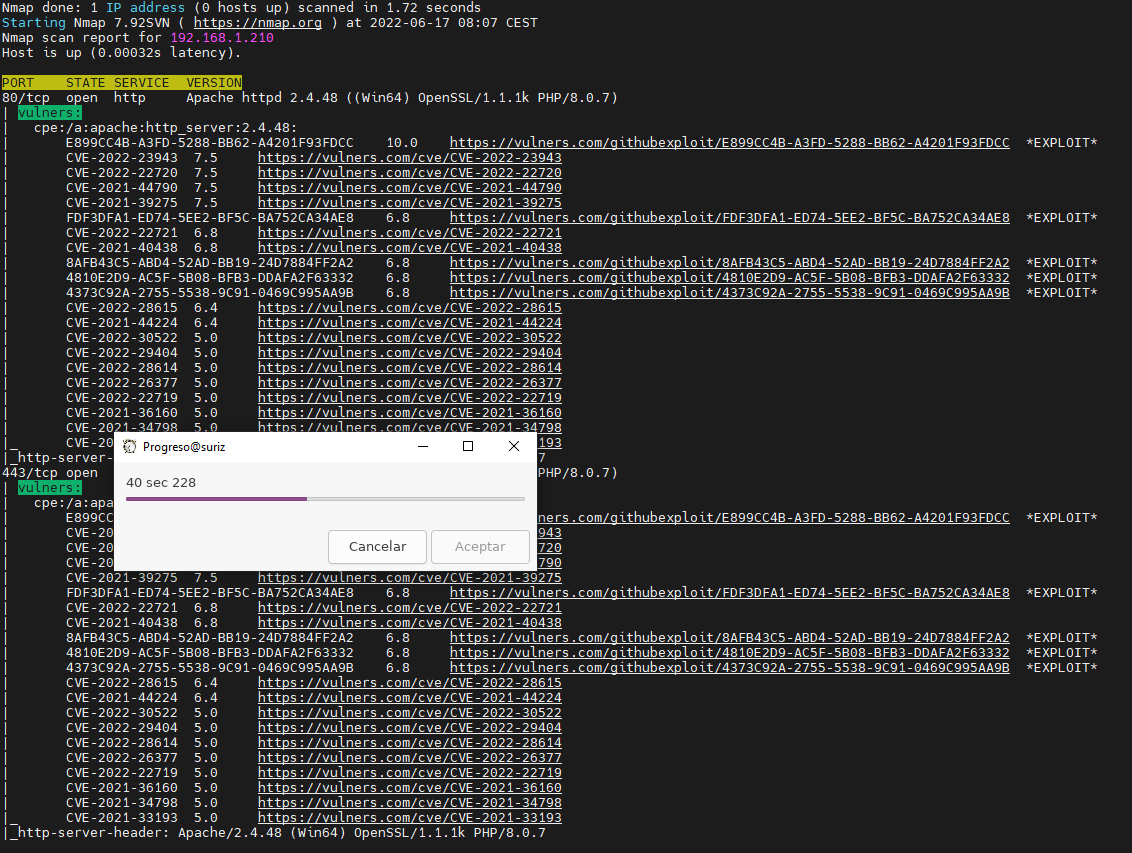The height and width of the screenshot is (853, 1132).
Task: Click the '10.0' score on top E899CC4B row
Action: tap(402, 143)
